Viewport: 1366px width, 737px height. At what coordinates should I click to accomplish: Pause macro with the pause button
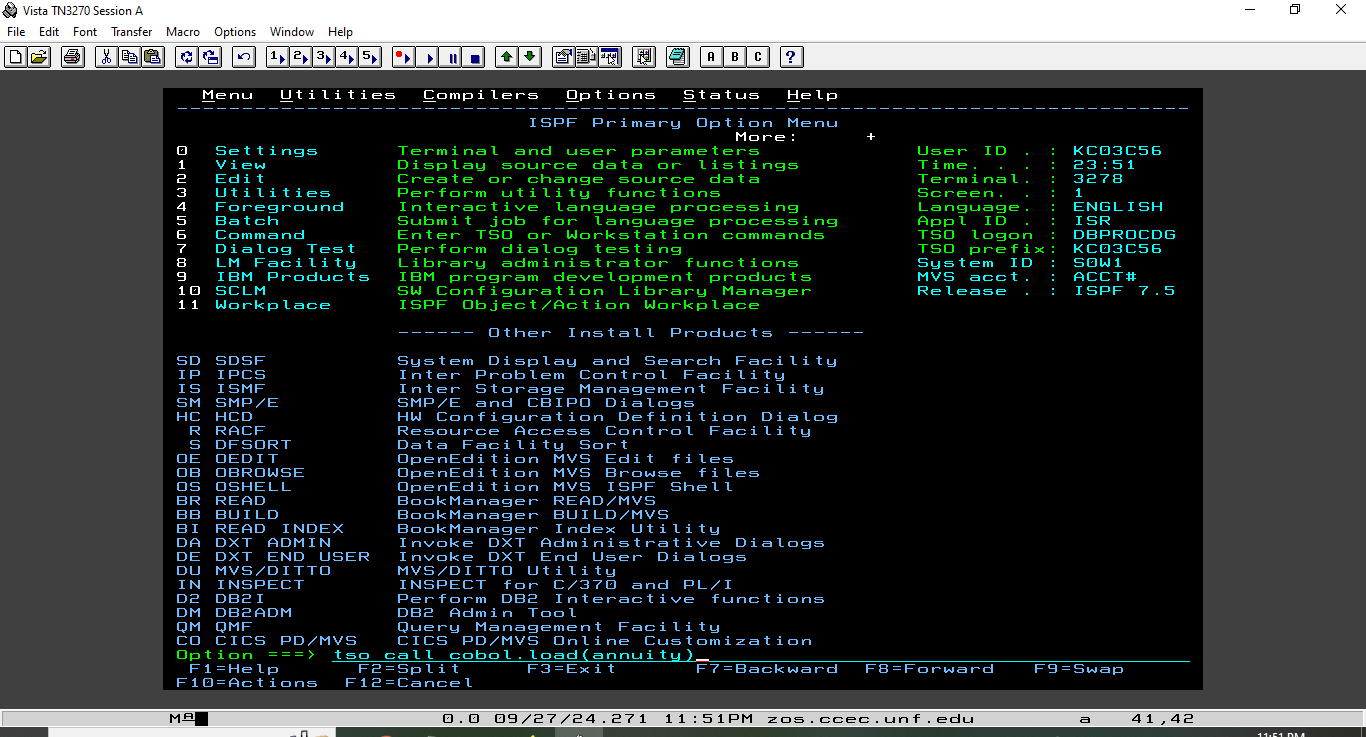[x=452, y=57]
